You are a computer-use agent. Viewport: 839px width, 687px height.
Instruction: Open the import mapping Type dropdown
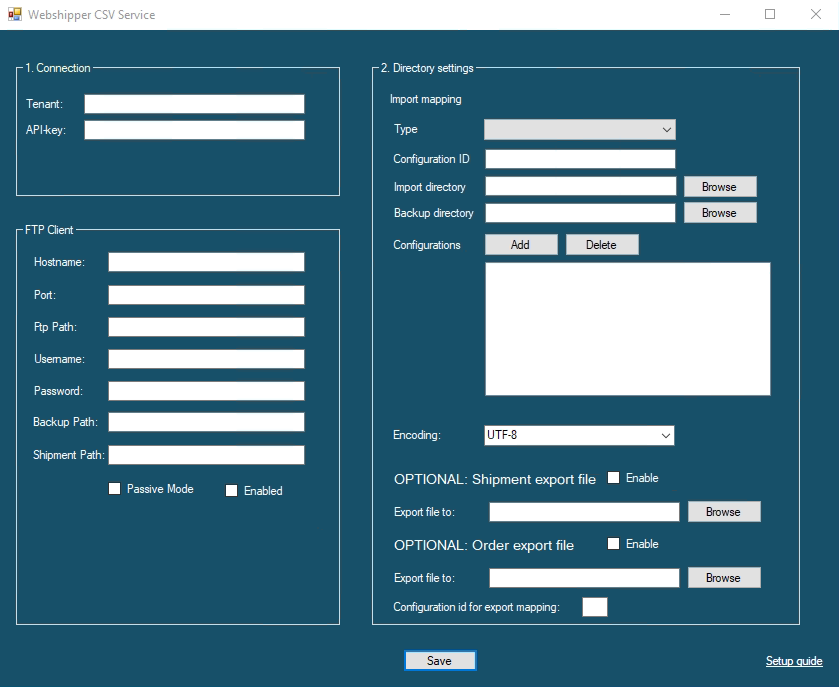[x=580, y=129]
